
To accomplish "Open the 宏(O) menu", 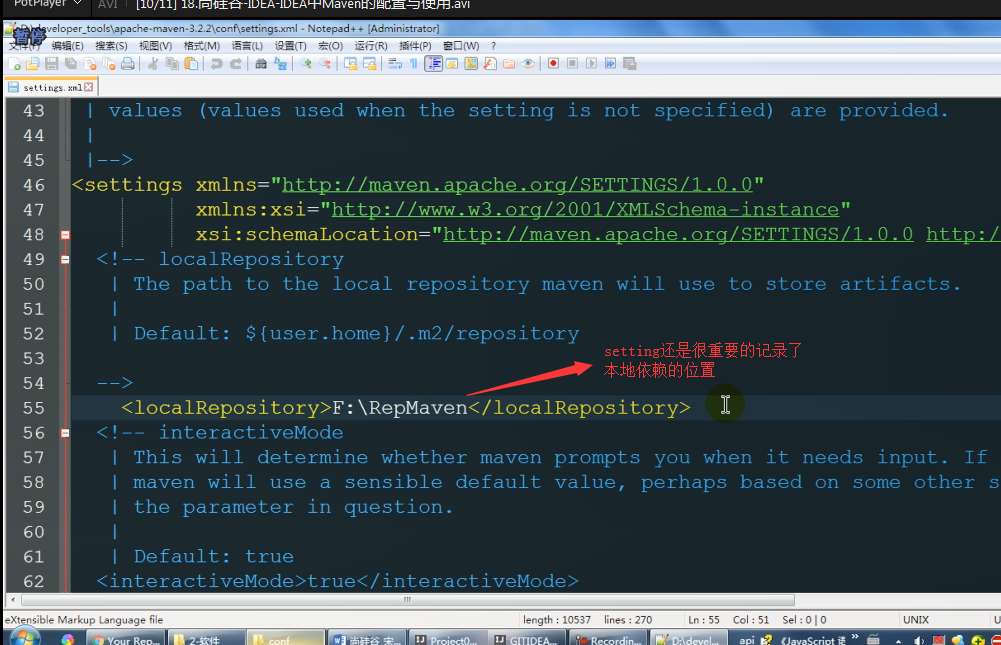I will click(331, 46).
